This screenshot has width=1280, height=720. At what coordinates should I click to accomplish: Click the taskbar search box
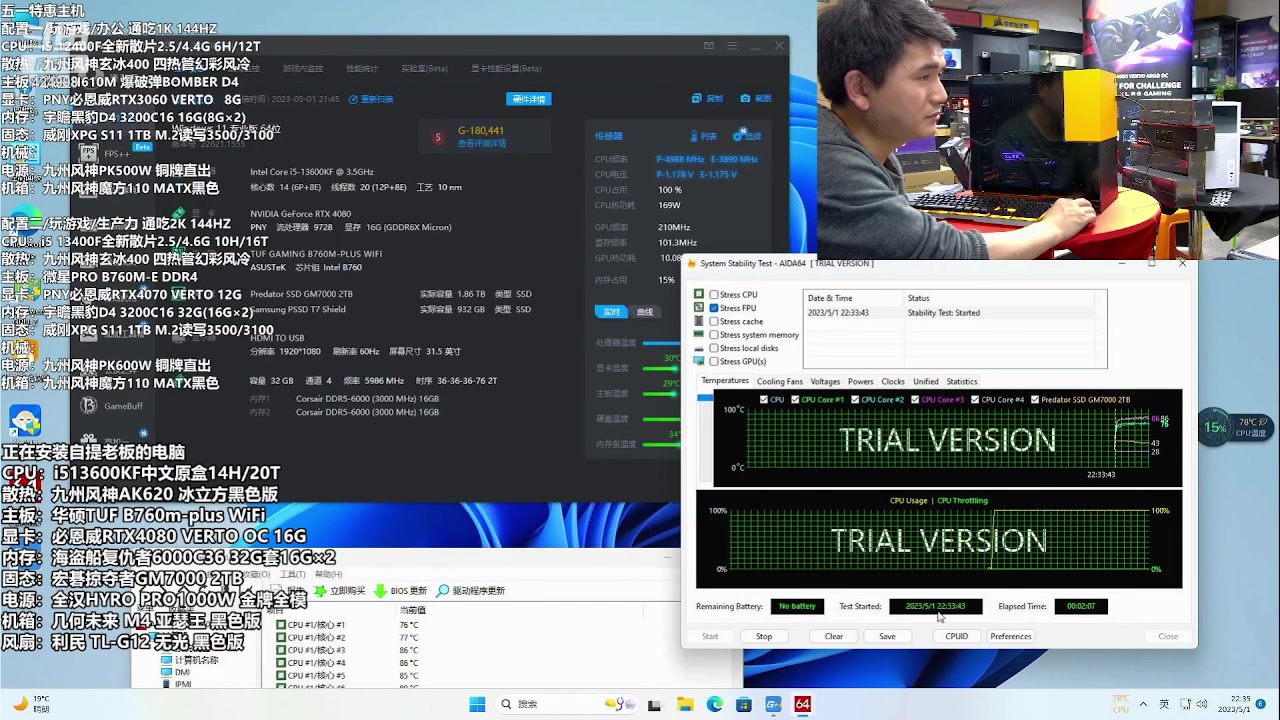pos(568,704)
